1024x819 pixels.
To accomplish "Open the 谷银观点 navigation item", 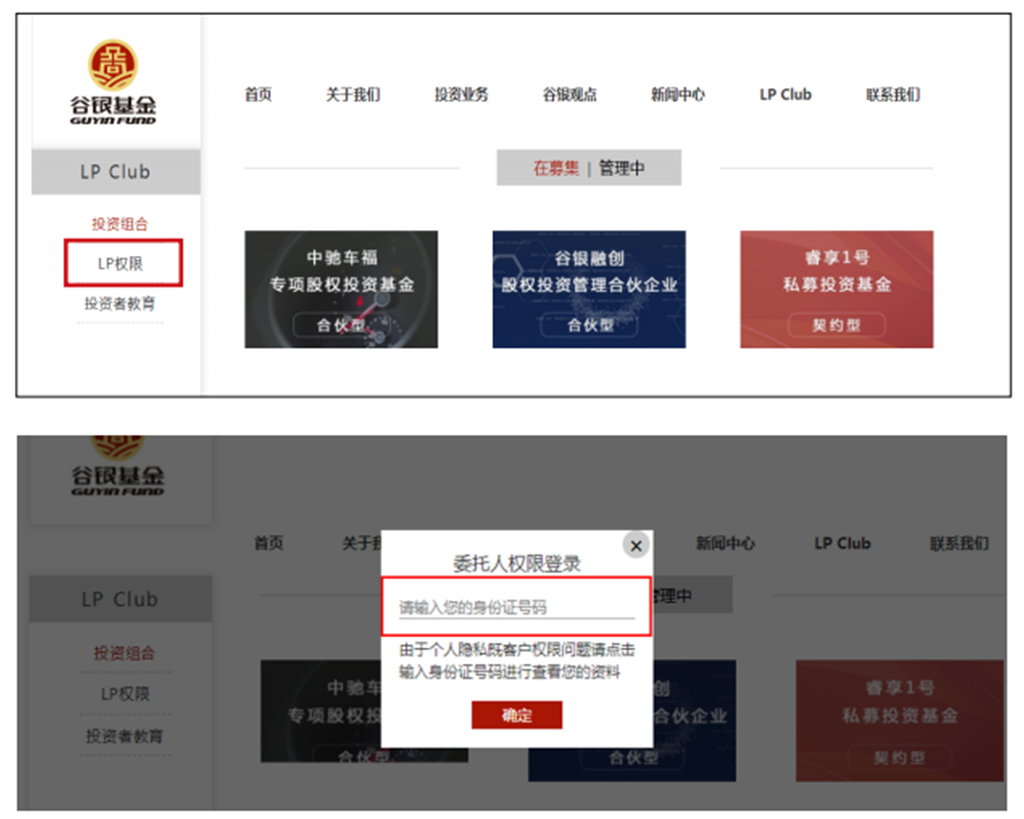I will point(569,95).
